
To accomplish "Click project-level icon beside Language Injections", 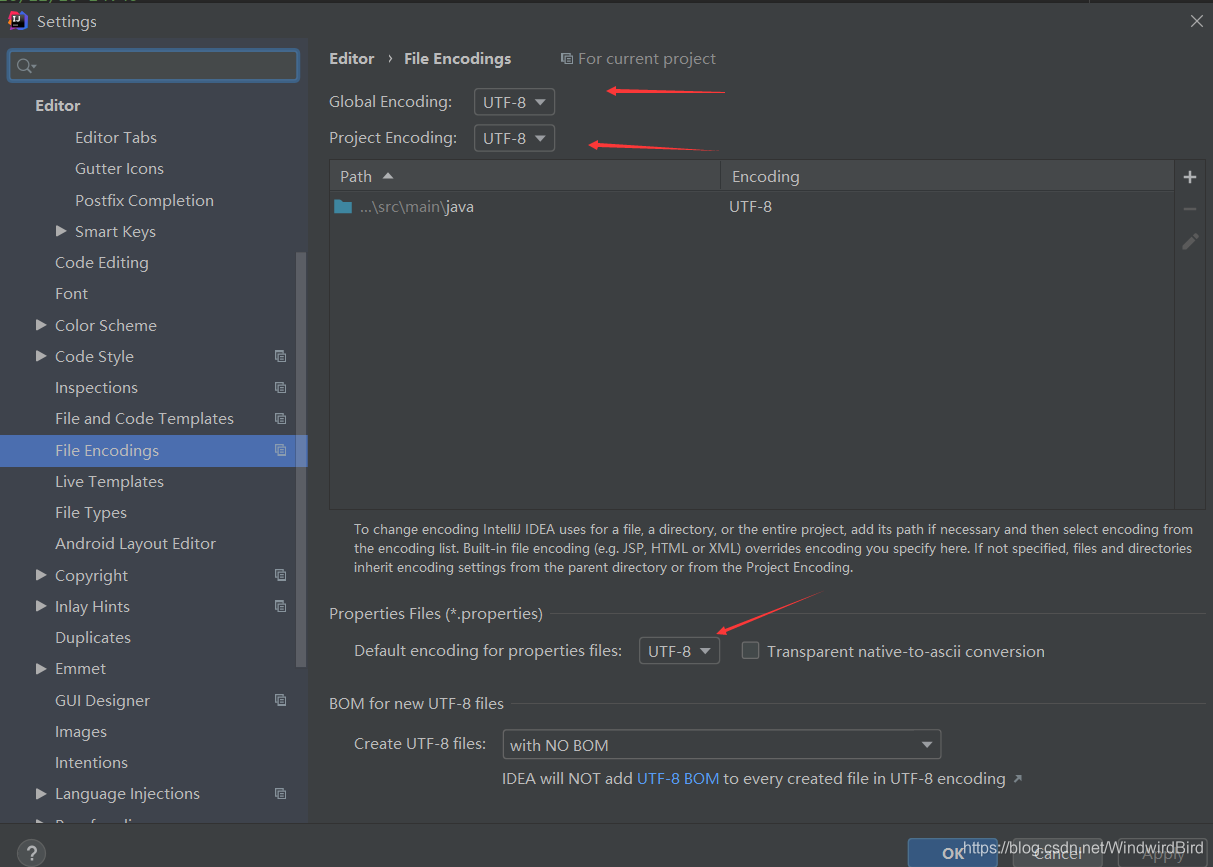I will tap(280, 793).
